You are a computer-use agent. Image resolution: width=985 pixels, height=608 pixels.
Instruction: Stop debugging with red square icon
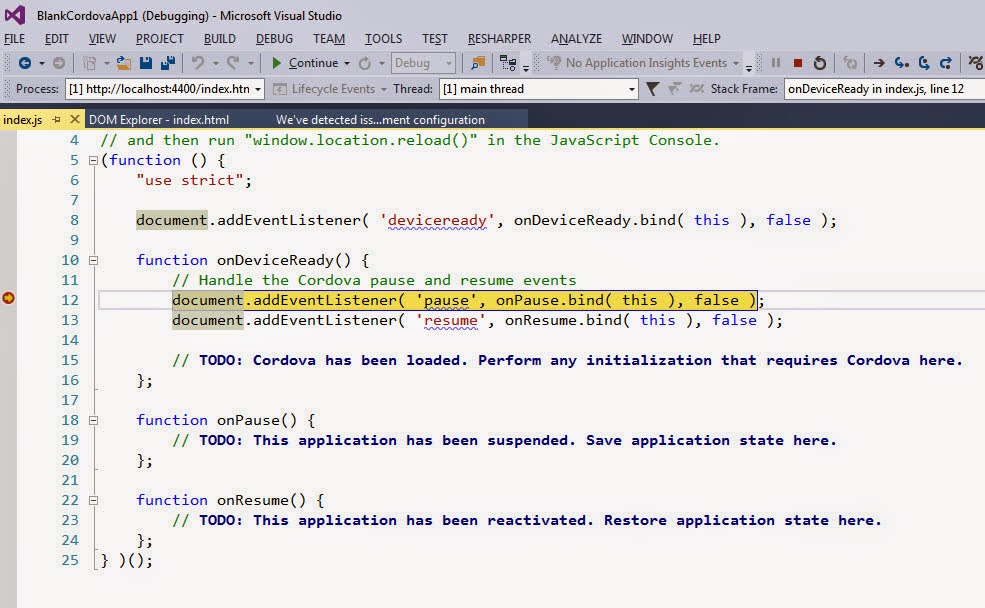click(798, 63)
